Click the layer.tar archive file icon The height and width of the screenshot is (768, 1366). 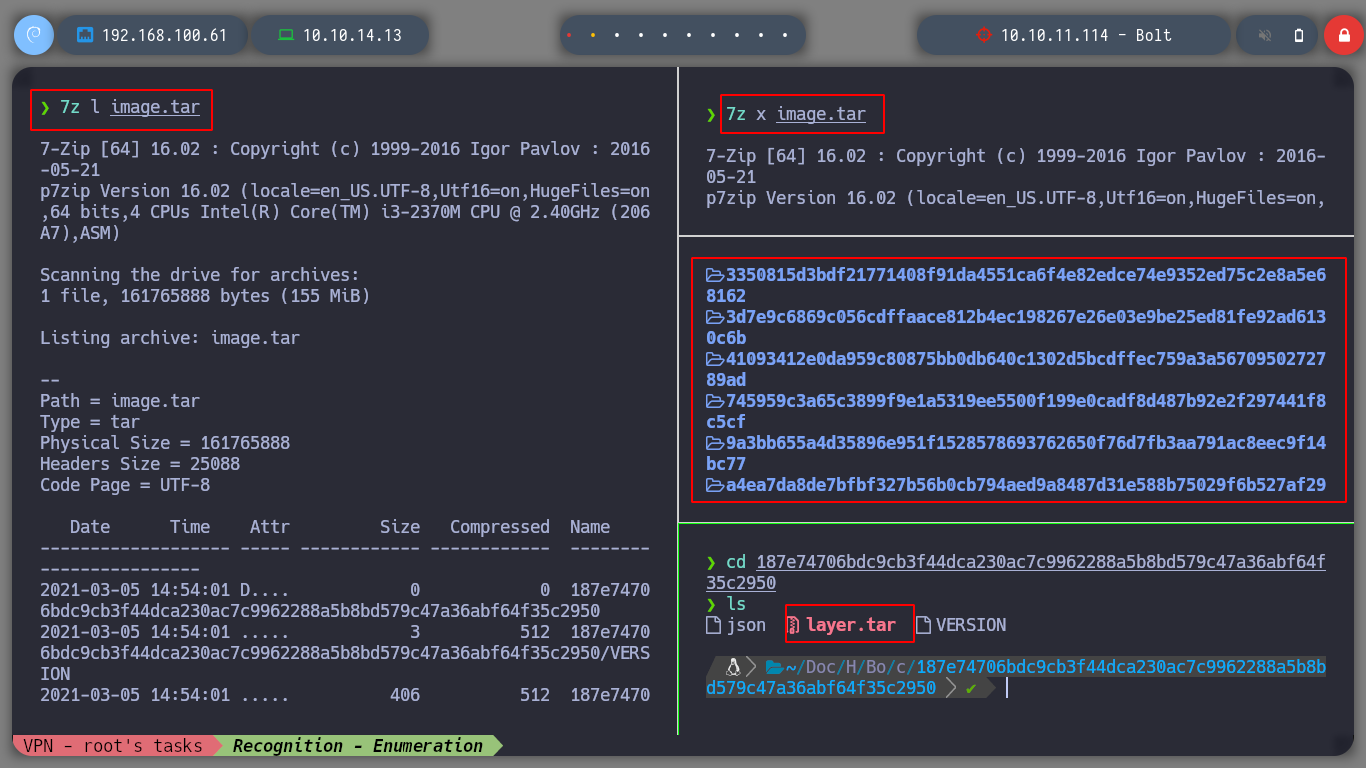coord(794,625)
